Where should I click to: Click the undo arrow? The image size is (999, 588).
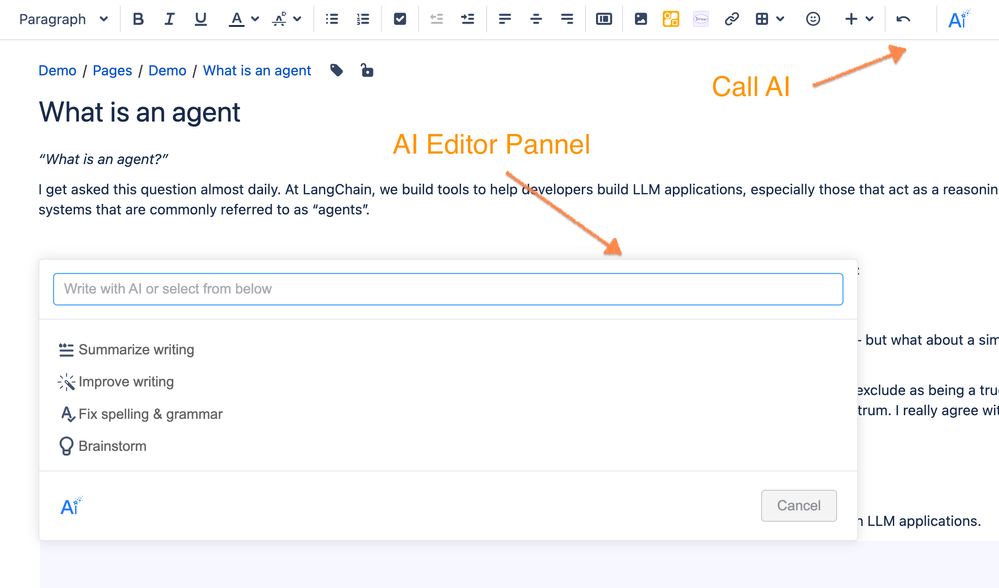pos(903,19)
